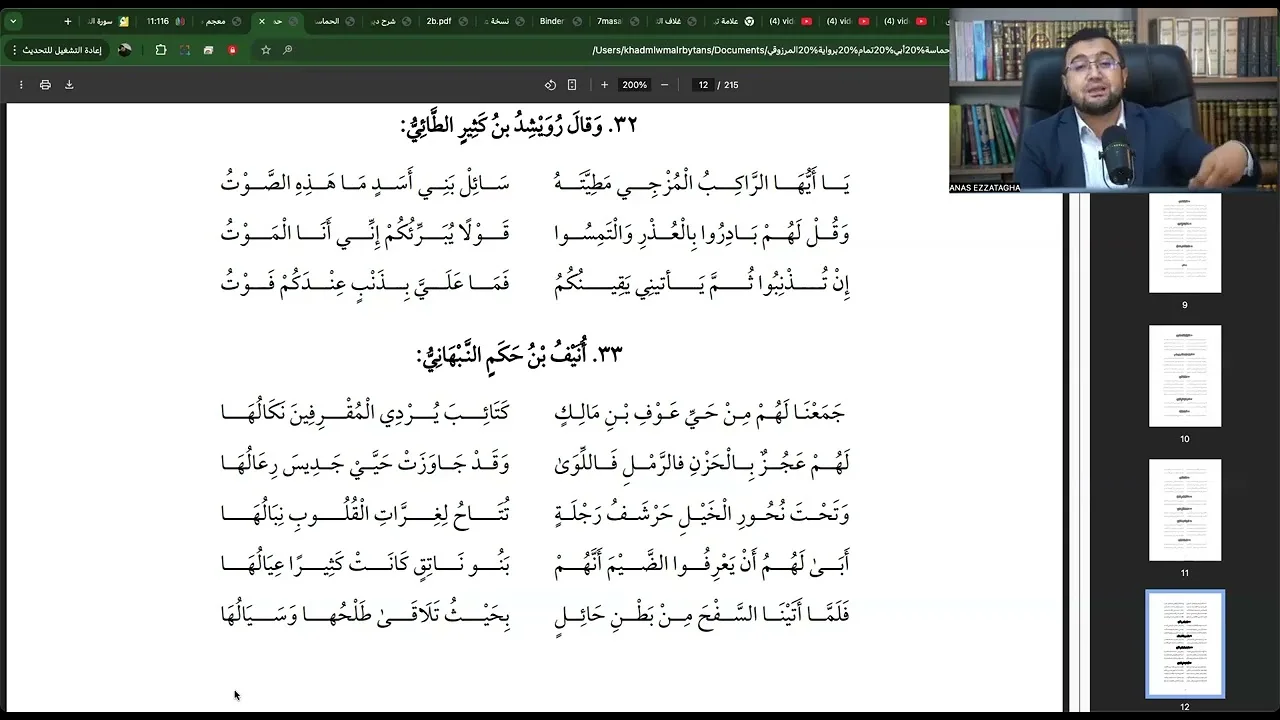The image size is (1280, 720).
Task: Open a new browser tab
Action: click(x=68, y=21)
